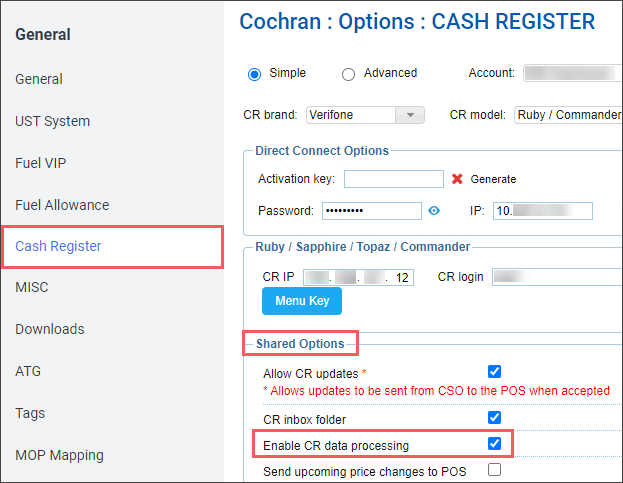Click the red X icon beside Activation key
623x483 pixels.
click(457, 179)
